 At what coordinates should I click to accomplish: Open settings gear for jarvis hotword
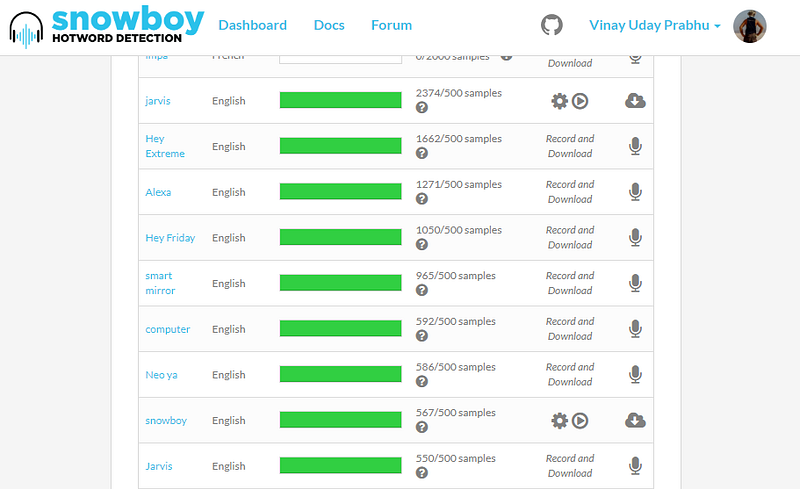[x=560, y=101]
